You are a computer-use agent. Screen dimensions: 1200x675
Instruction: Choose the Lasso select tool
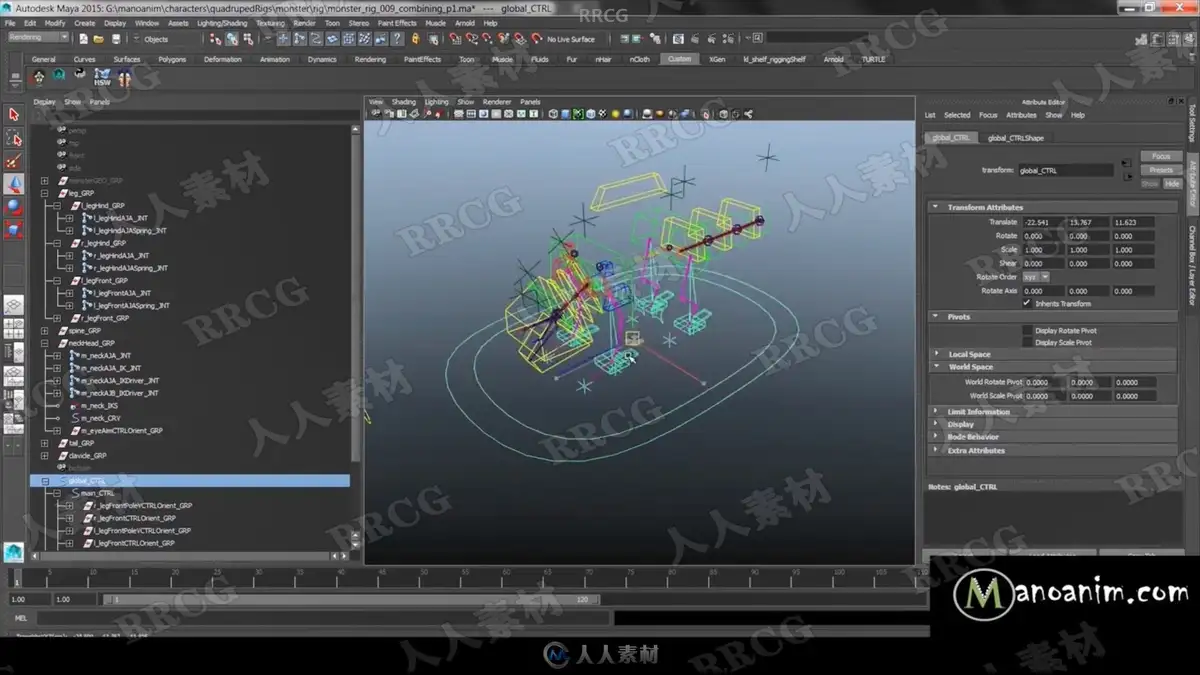[x=13, y=139]
